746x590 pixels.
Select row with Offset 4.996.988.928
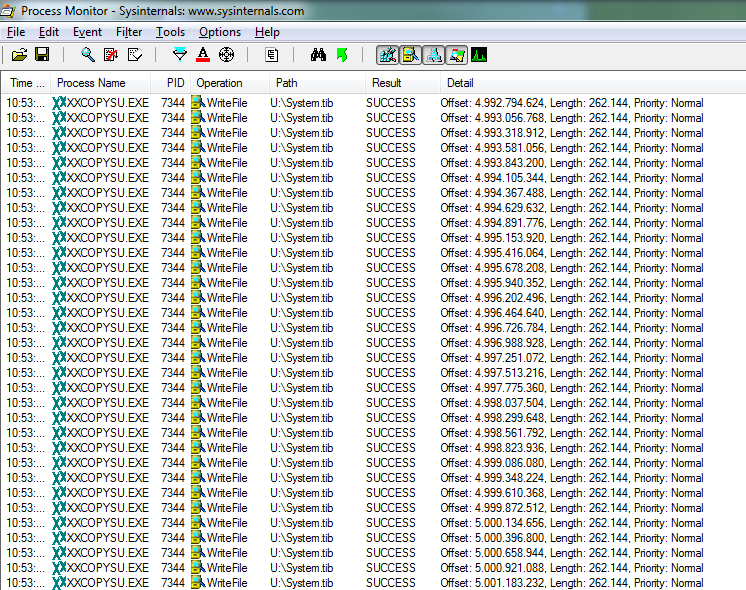(x=373, y=343)
